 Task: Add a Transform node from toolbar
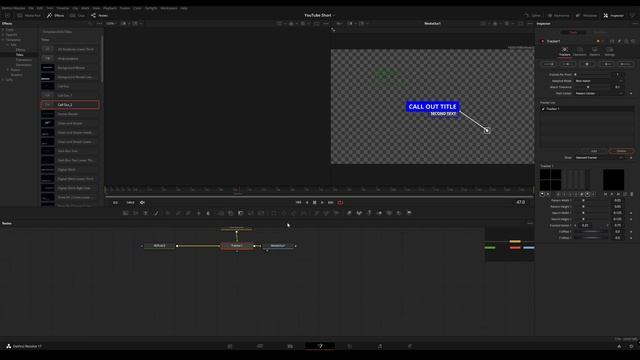pyautogui.click(x=261, y=213)
